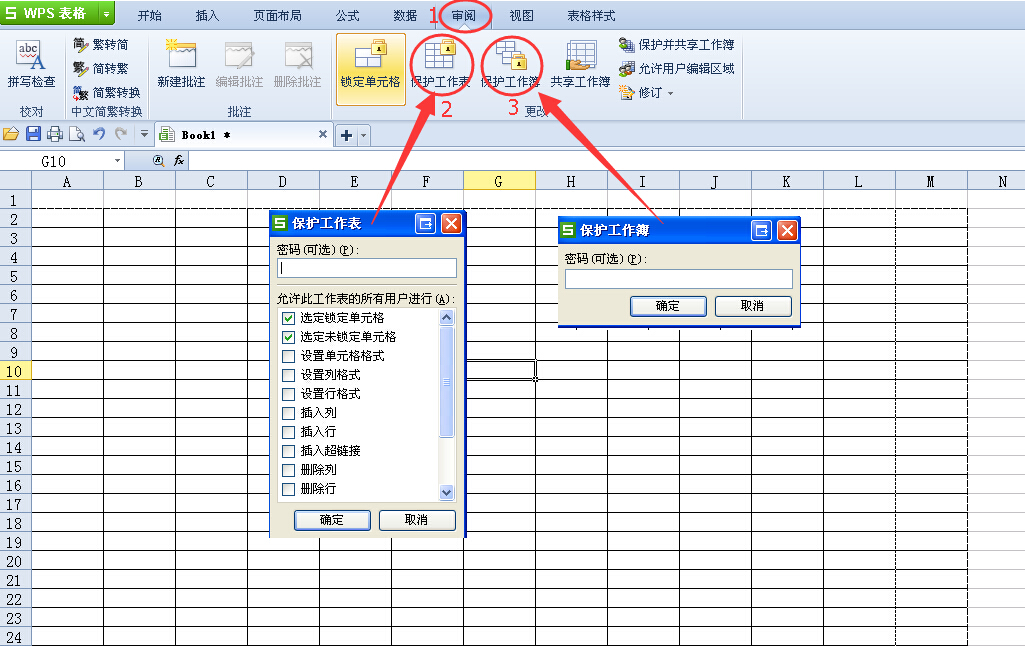
Task: Click permissions list scroll up arrow
Action: (446, 318)
